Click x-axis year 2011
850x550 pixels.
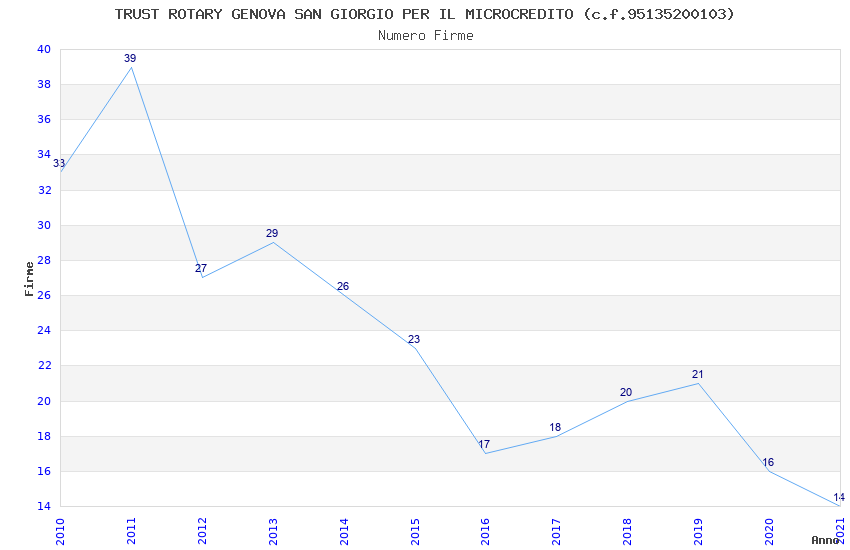pyautogui.click(x=131, y=532)
